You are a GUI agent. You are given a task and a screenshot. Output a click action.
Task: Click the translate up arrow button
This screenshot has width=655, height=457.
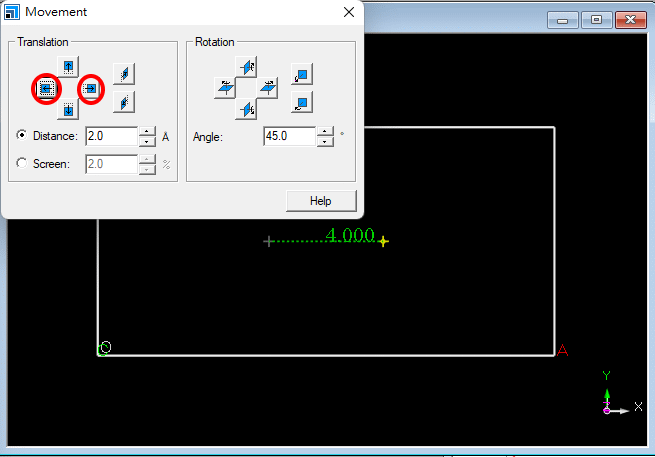point(68,68)
